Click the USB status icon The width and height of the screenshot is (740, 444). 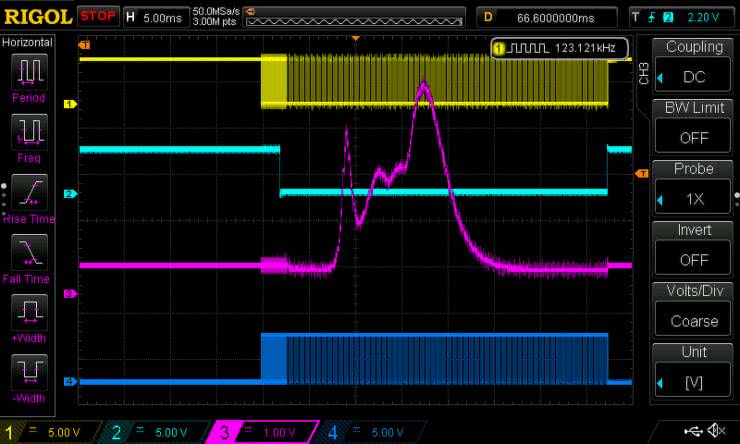(693, 431)
